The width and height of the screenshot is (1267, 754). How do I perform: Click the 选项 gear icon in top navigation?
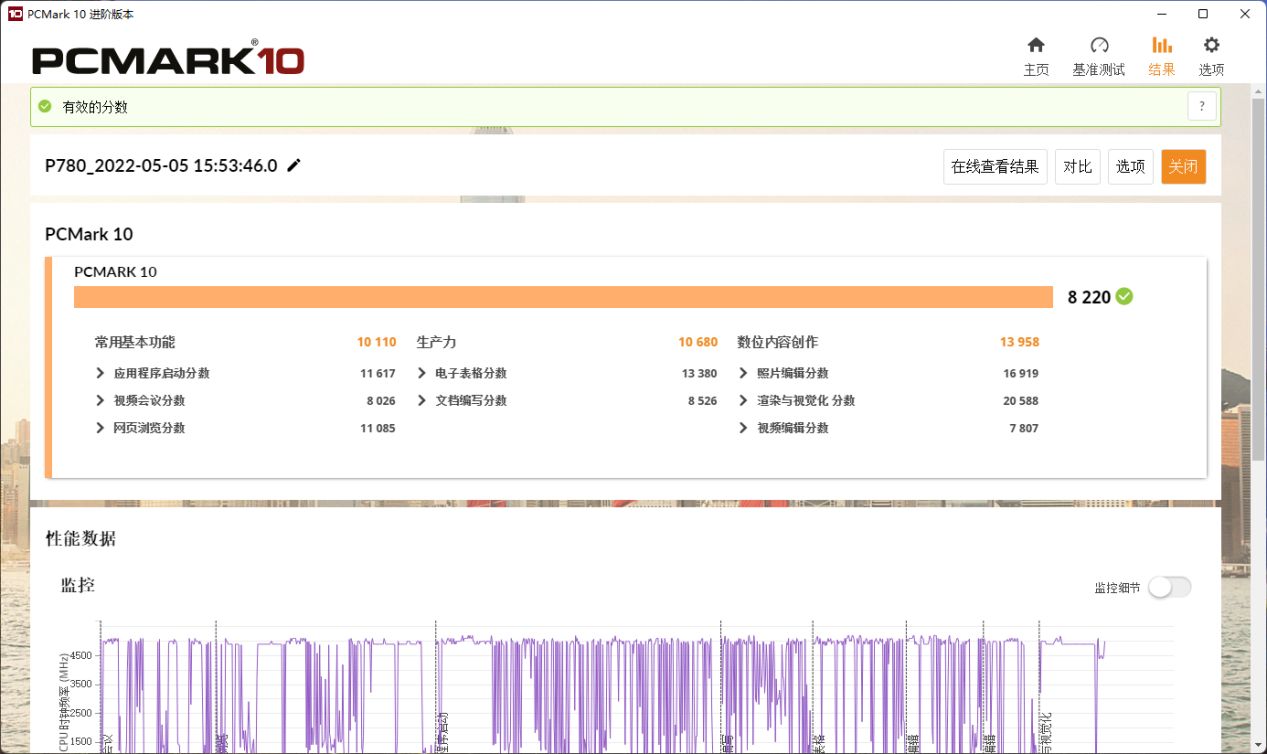(1210, 45)
